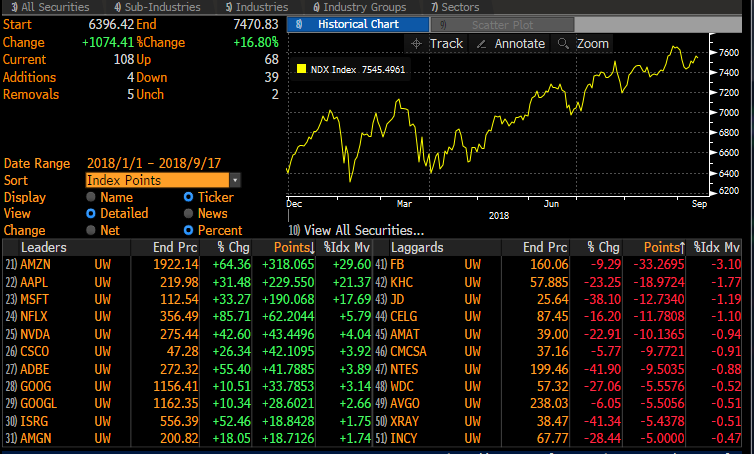Image resolution: width=754 pixels, height=454 pixels.
Task: Choose the News view radio button
Action: (x=188, y=213)
